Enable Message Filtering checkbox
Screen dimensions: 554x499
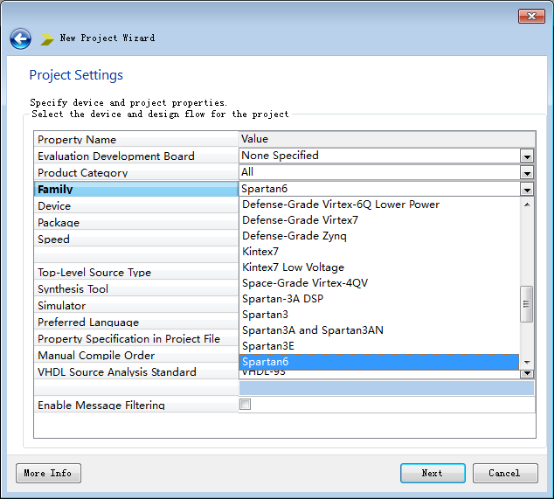coord(245,404)
